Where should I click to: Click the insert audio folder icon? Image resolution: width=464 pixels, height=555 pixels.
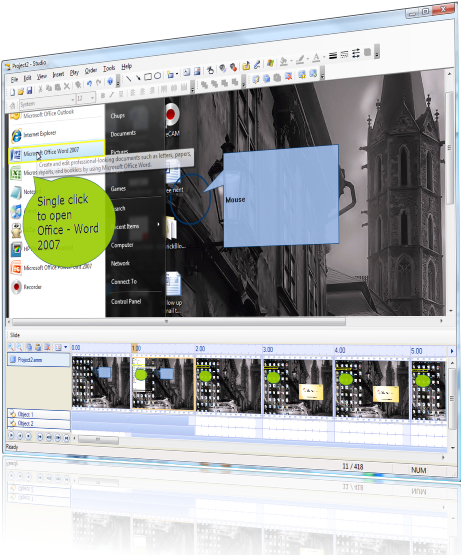tap(246, 65)
